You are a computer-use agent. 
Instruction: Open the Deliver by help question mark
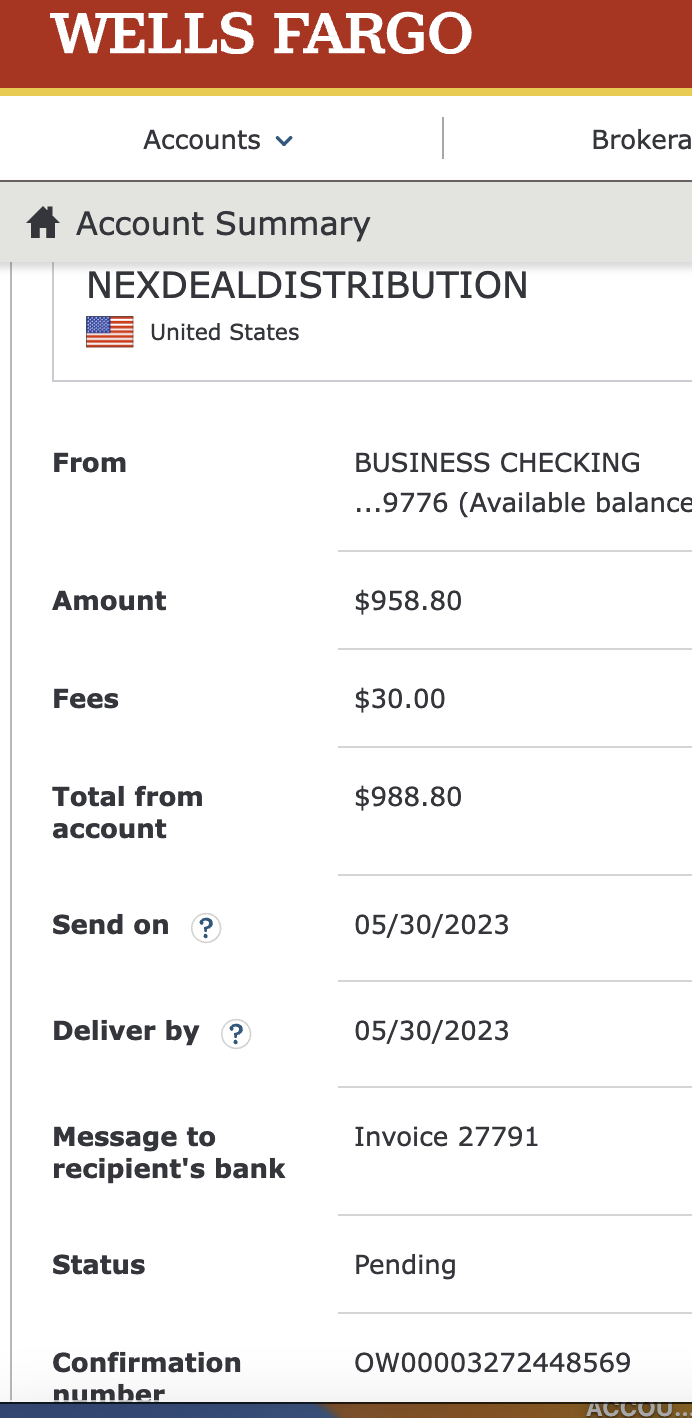[236, 1034]
